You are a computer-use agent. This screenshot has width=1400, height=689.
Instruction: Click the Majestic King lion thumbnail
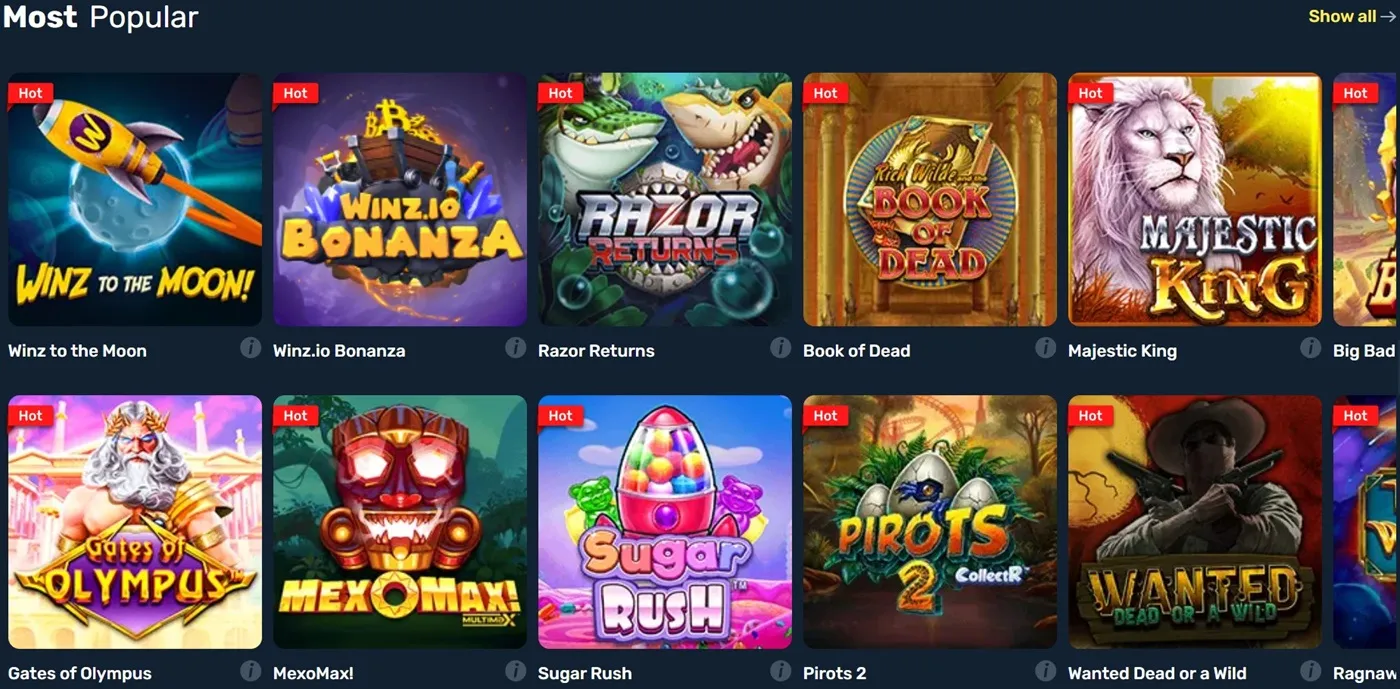click(1195, 199)
